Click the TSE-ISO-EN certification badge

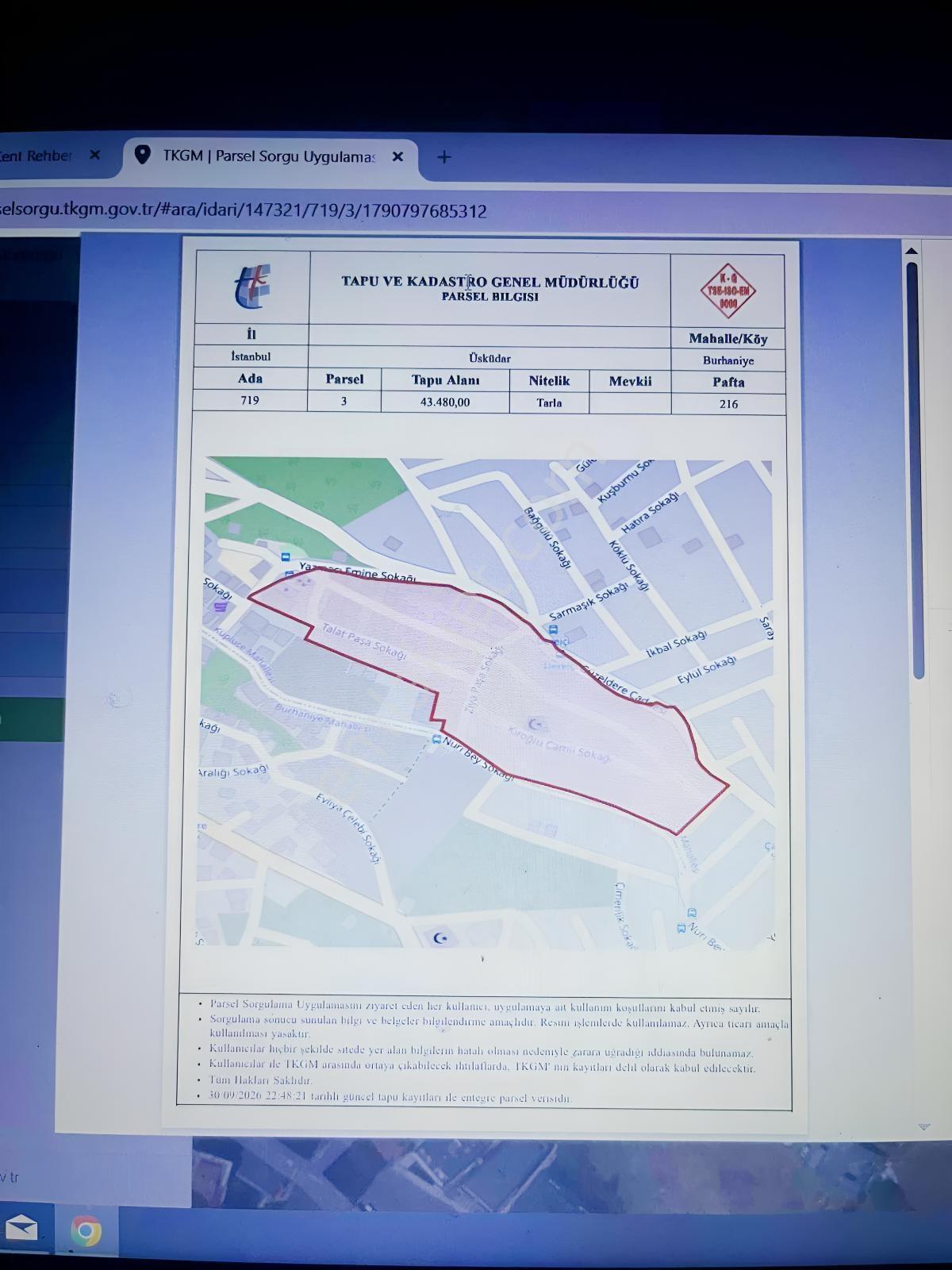pos(727,291)
